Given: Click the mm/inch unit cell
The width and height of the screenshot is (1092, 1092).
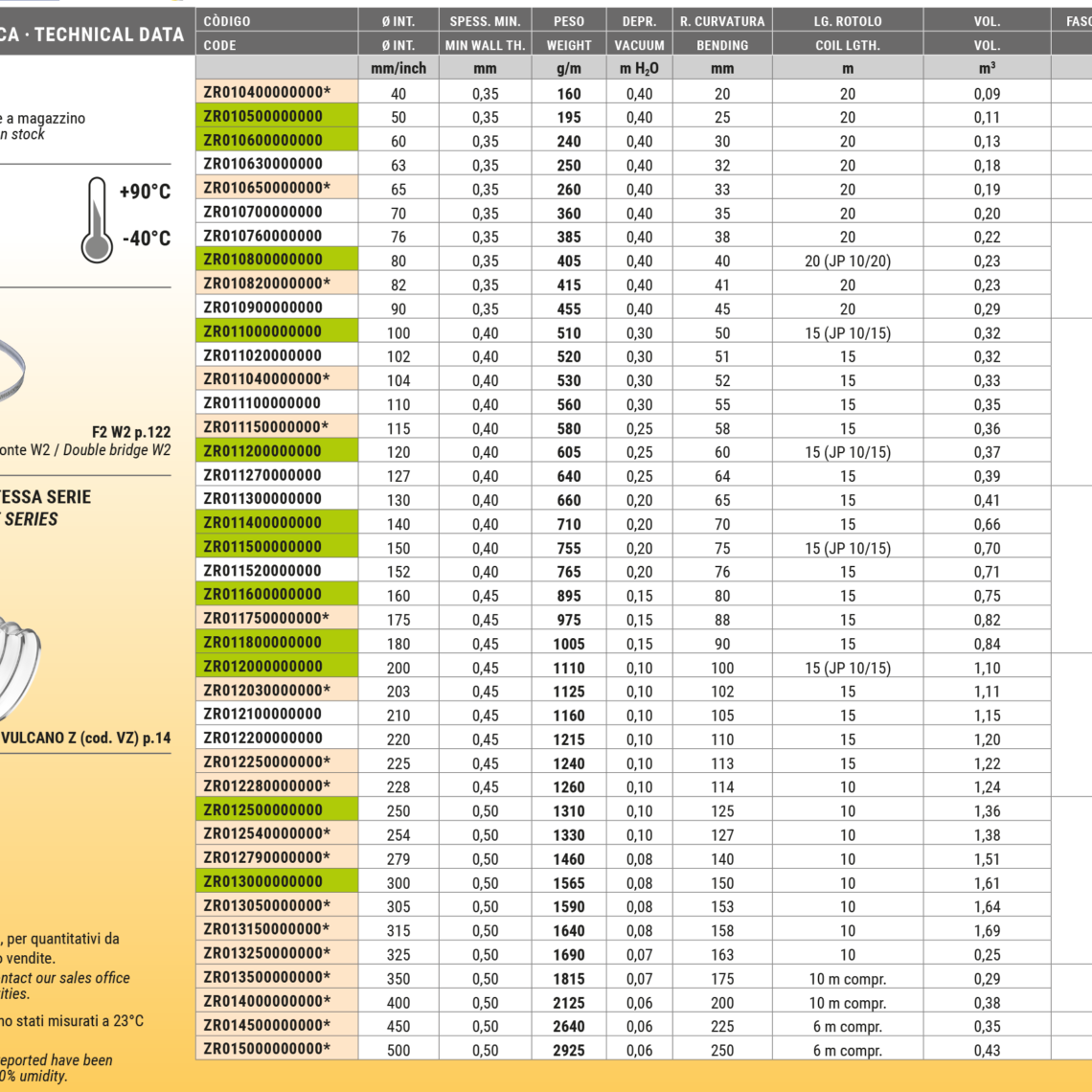Looking at the screenshot, I should click(x=398, y=68).
